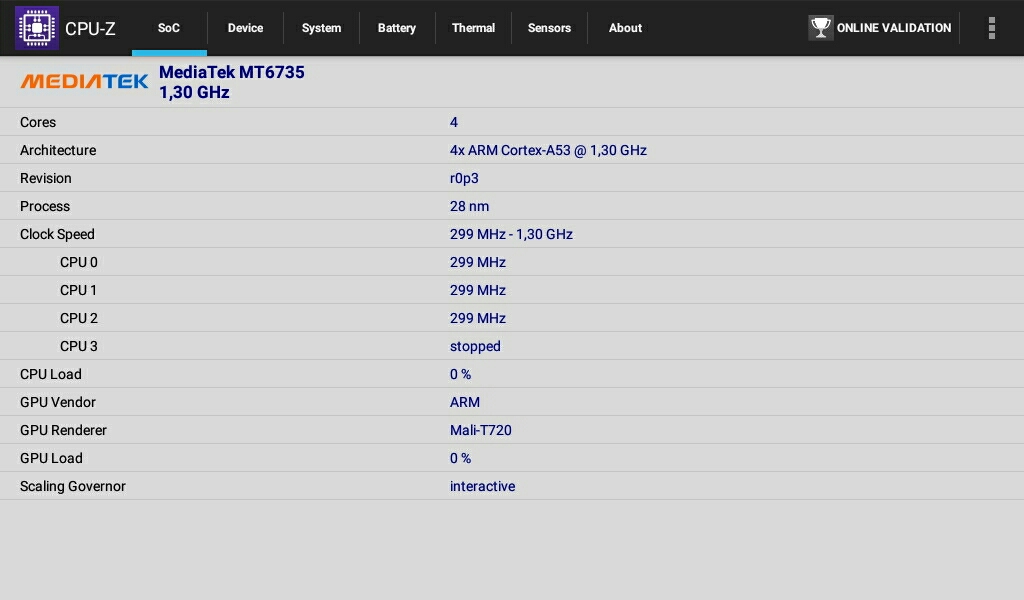Open the Thermal tab
1024x600 pixels.
tap(473, 28)
